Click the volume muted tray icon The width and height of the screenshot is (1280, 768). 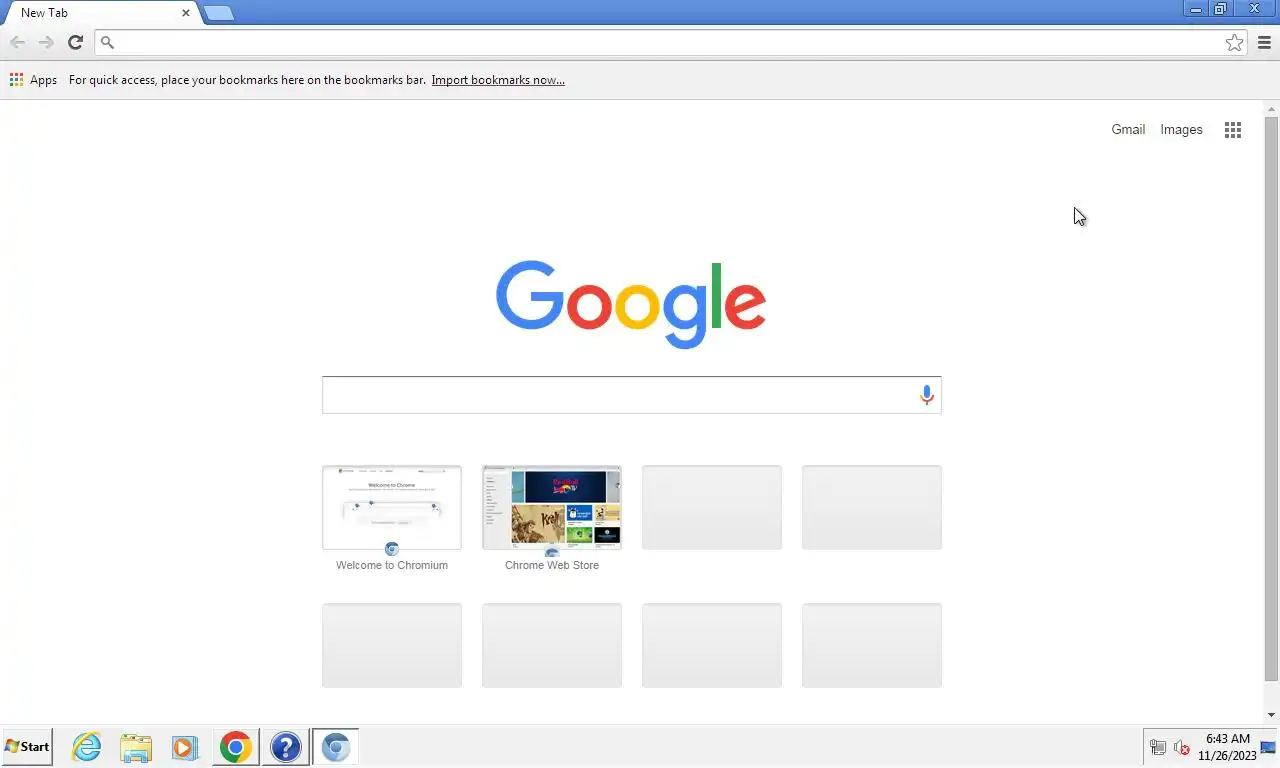(1182, 747)
